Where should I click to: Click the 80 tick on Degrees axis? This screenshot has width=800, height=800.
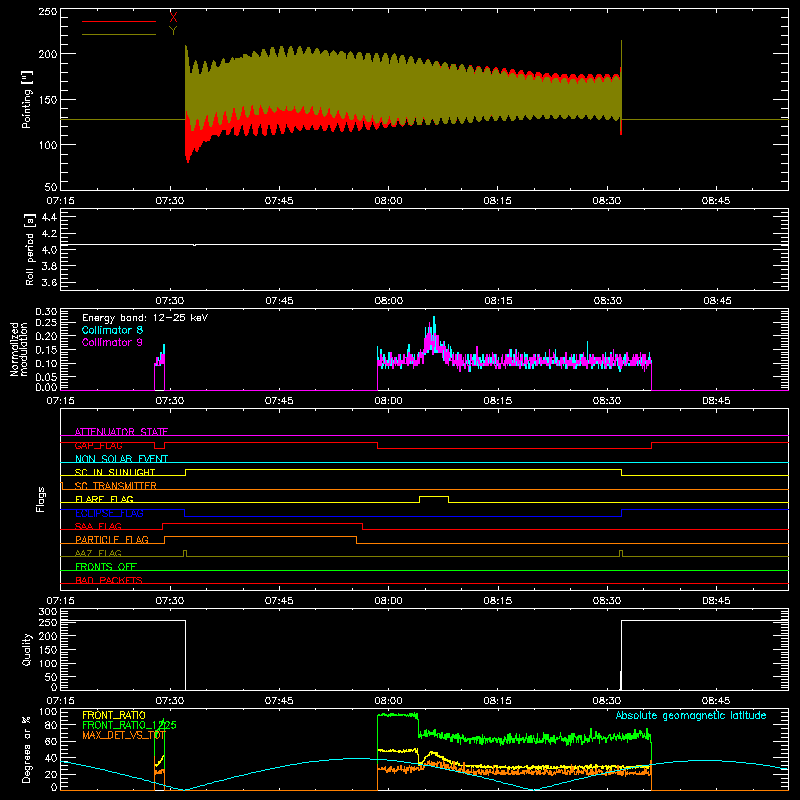tap(51, 724)
